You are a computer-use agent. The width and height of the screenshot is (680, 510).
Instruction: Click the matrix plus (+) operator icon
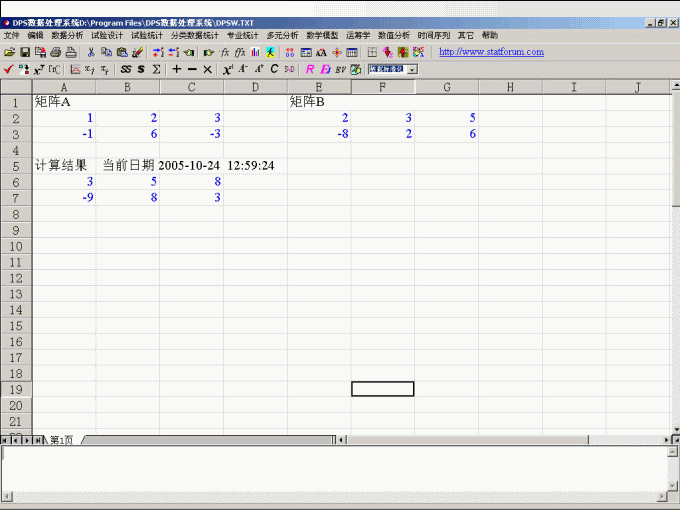pos(176,69)
